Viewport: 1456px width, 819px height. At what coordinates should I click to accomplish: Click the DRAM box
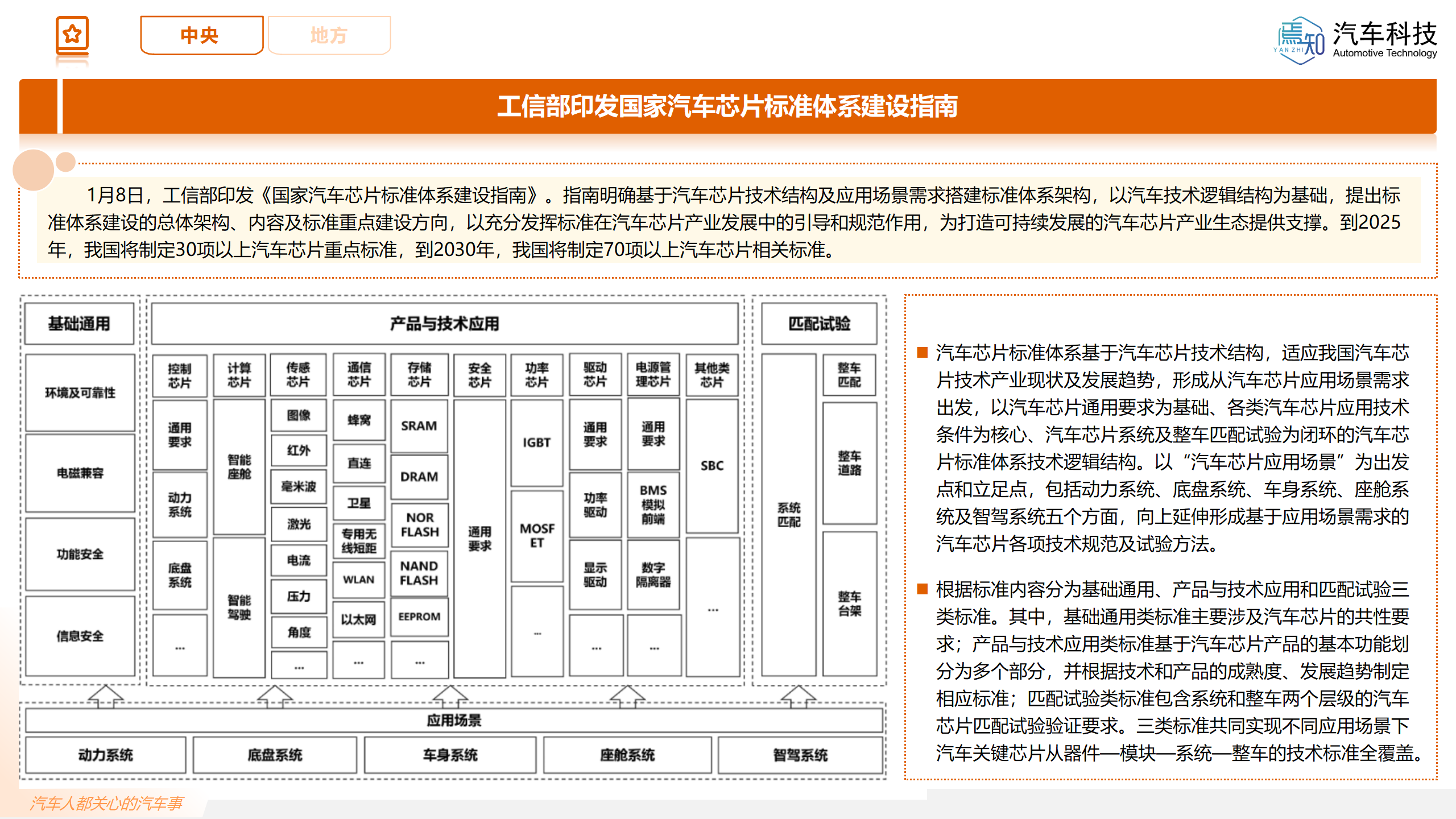[x=419, y=477]
